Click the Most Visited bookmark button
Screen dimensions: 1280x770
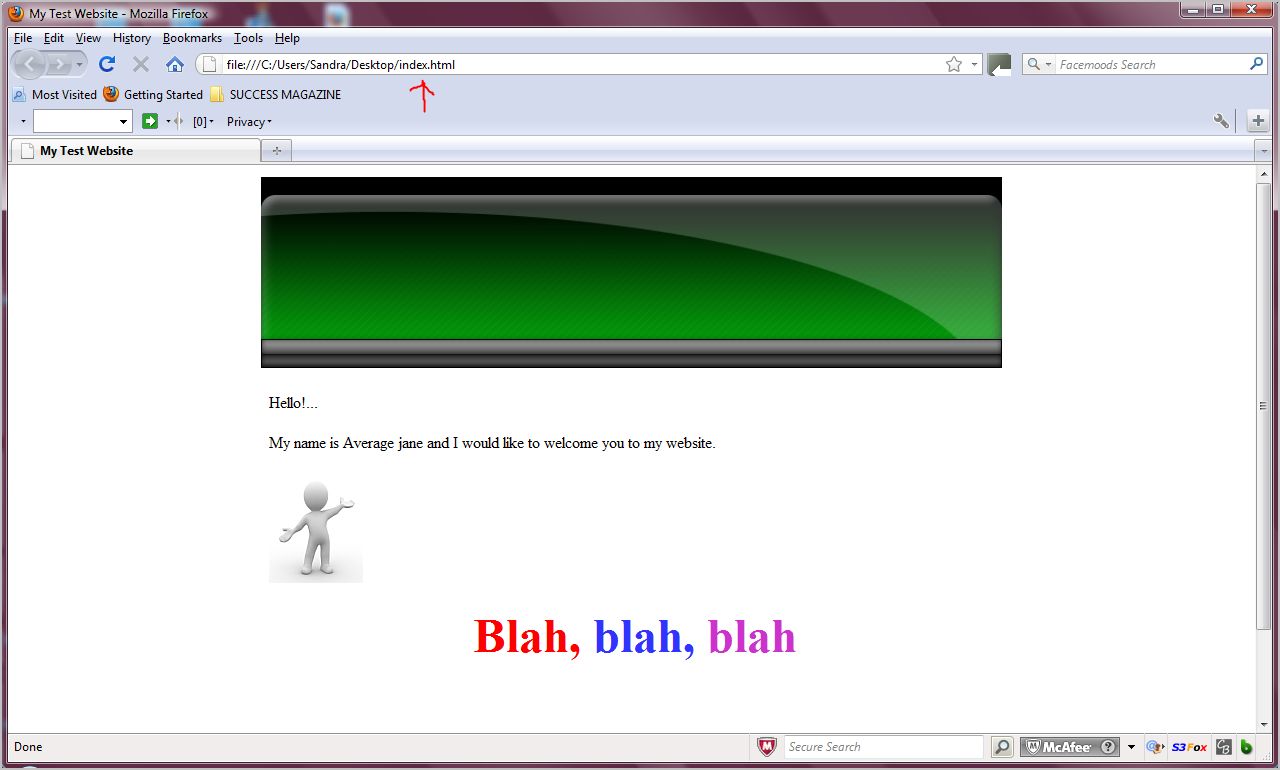click(x=55, y=95)
